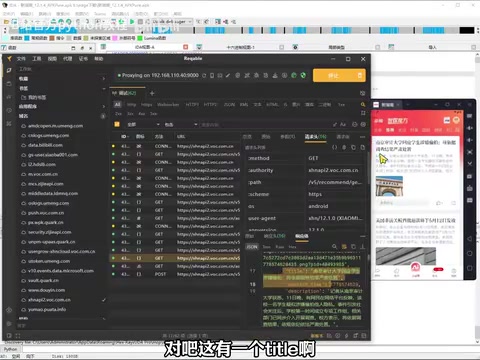Click the arch building thumbnail in emulator
Viewport: 480px width, 360px height.
pos(389,186)
